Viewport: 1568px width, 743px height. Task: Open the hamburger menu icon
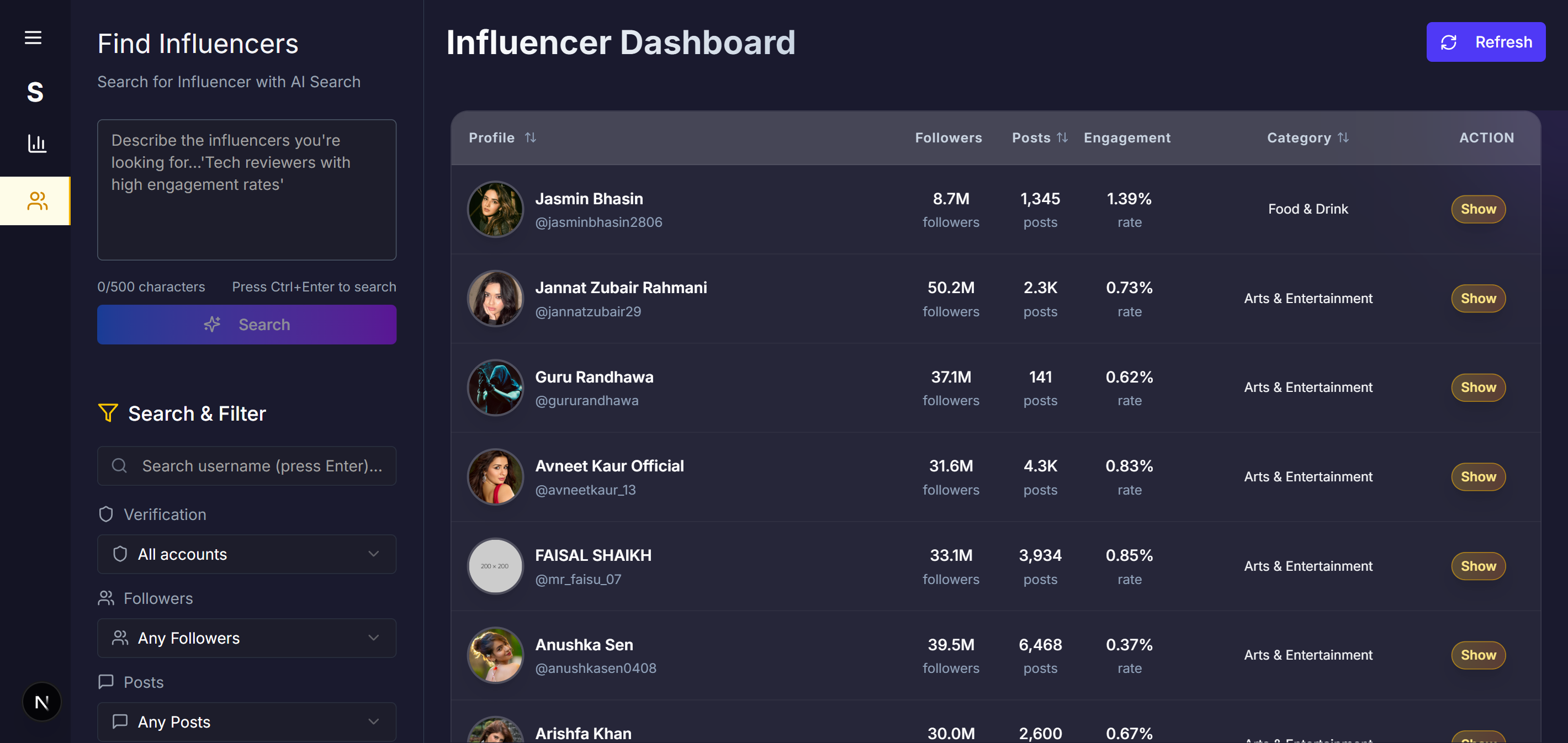[x=33, y=38]
